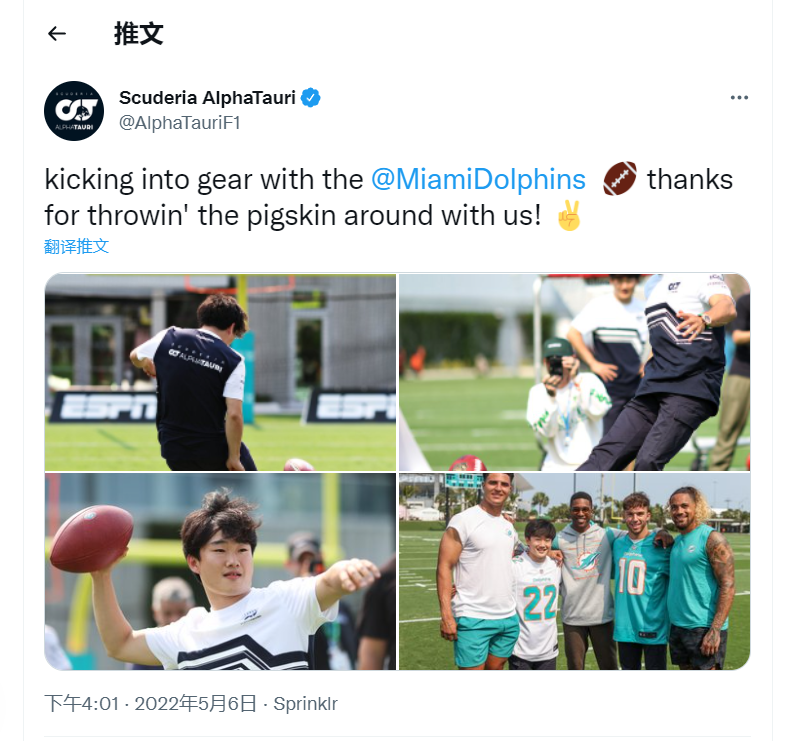Click the 推文 page header title
Screen dimensions: 790x741
click(139, 34)
